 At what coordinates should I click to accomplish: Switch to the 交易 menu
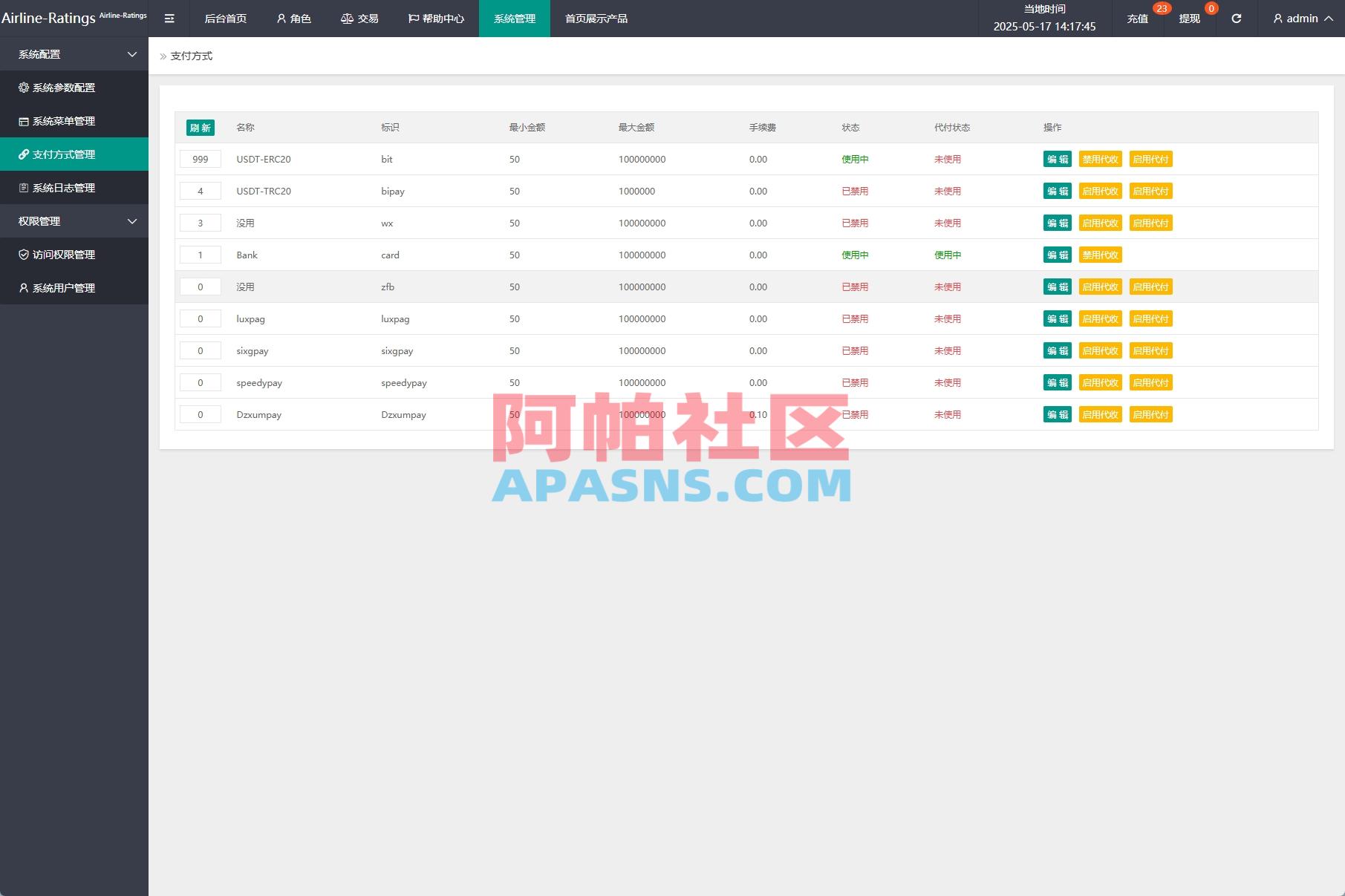[359, 18]
